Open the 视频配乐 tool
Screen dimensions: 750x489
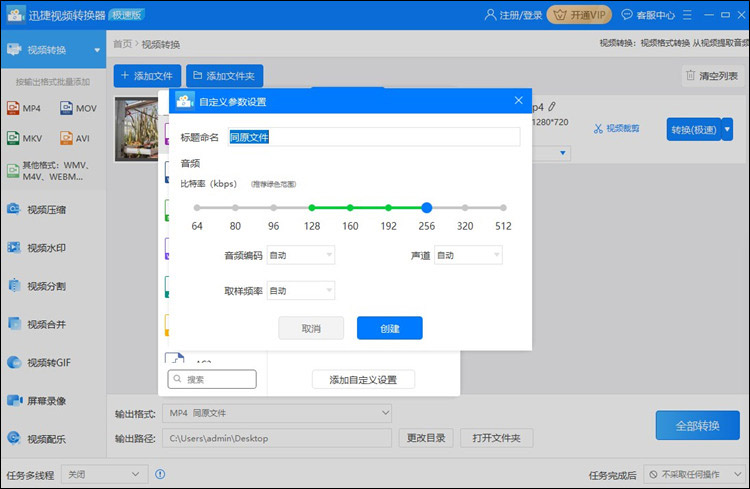click(x=37, y=439)
